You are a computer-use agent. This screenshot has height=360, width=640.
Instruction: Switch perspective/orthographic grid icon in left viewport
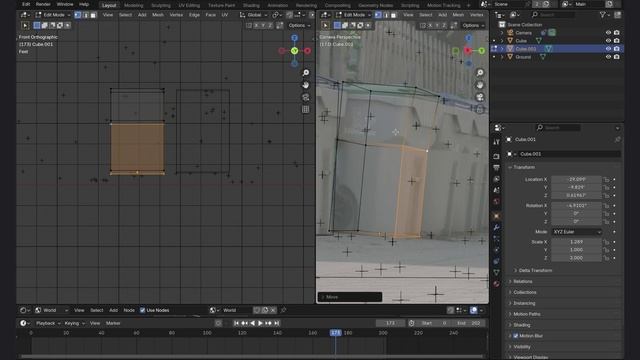click(306, 109)
